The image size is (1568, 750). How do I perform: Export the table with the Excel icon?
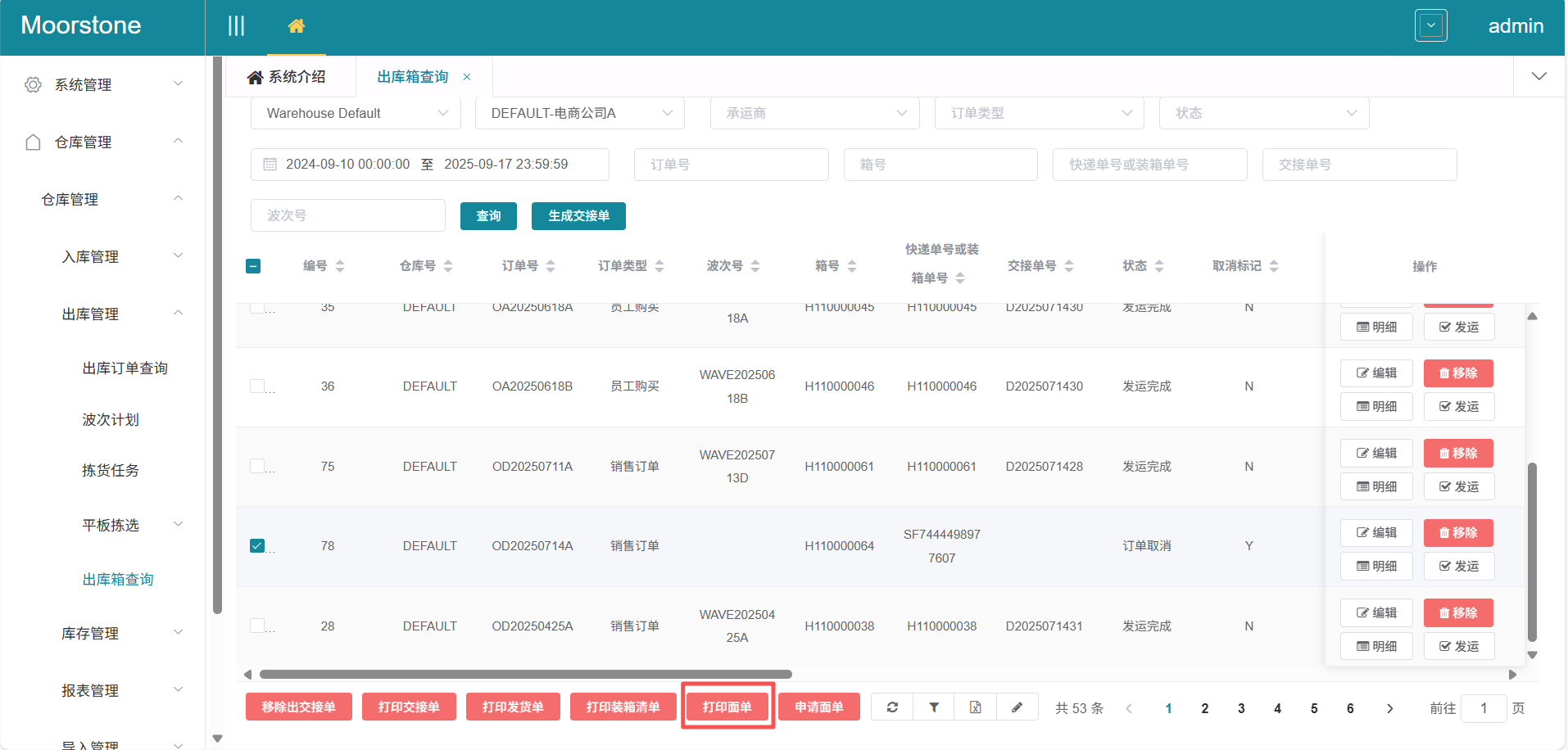coord(976,707)
